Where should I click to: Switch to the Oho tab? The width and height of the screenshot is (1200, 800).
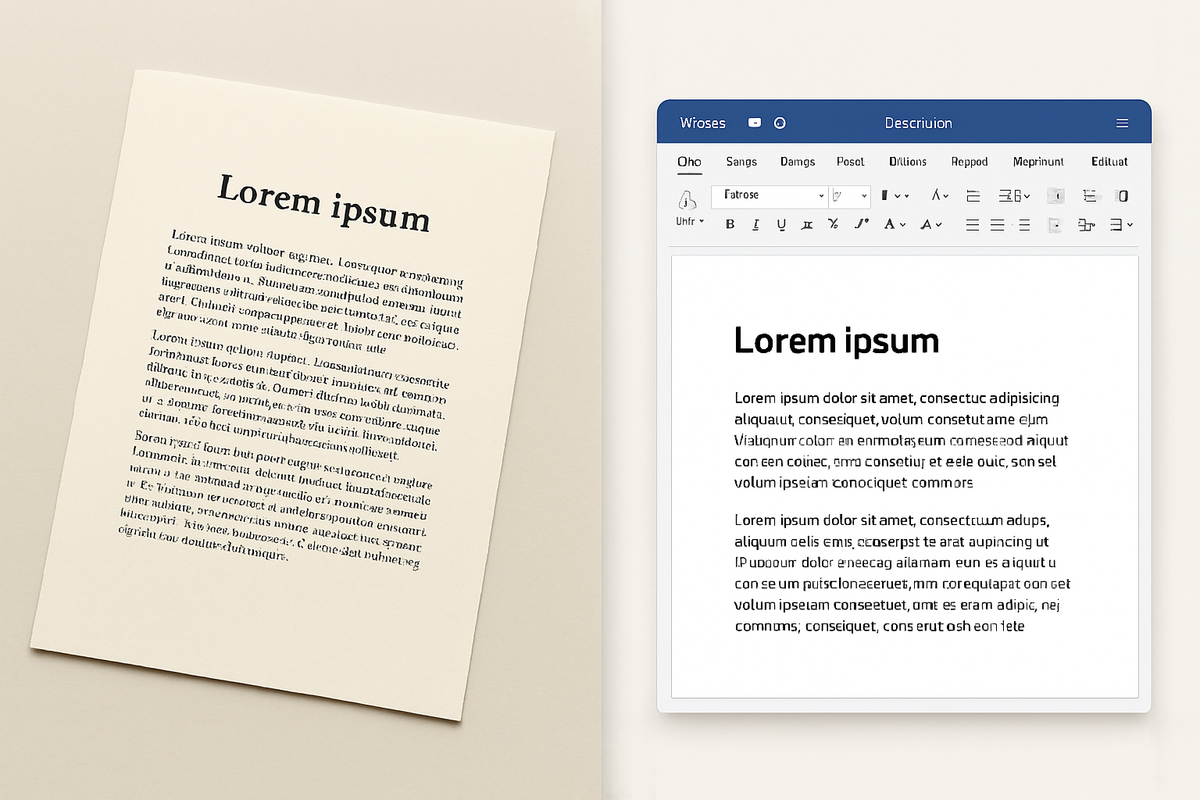click(x=689, y=161)
